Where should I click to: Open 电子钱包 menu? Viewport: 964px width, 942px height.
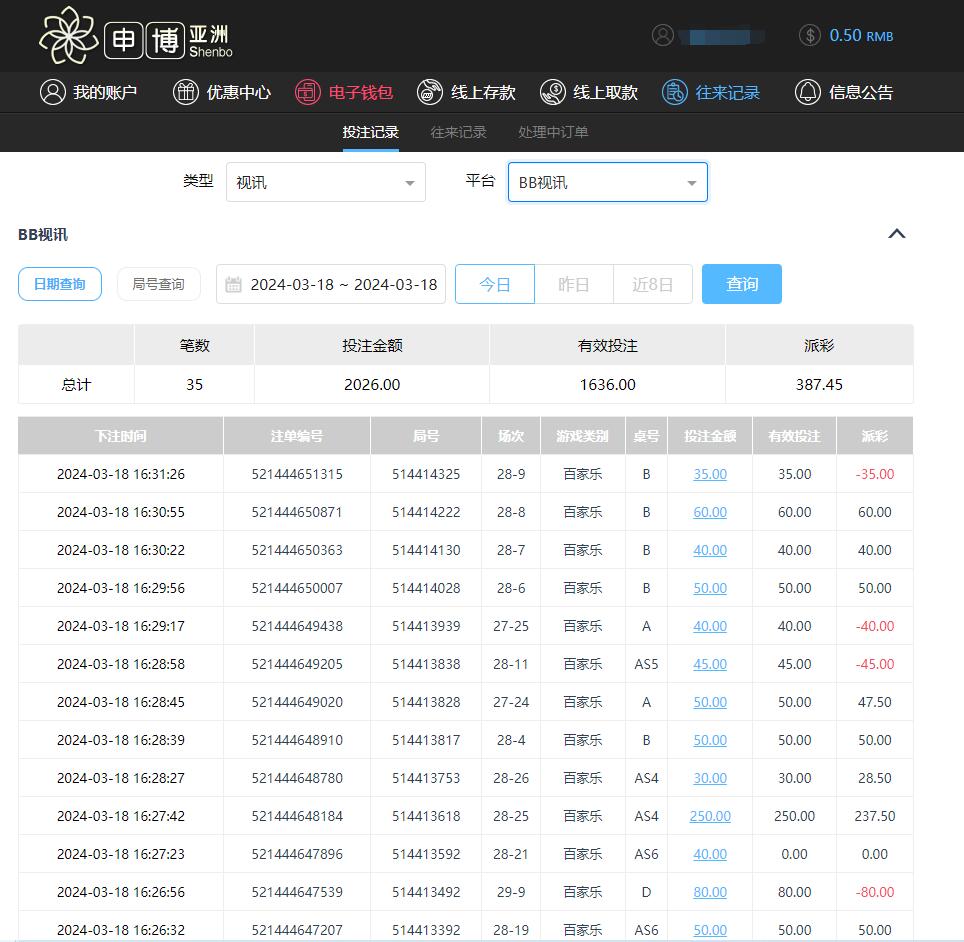tap(344, 92)
